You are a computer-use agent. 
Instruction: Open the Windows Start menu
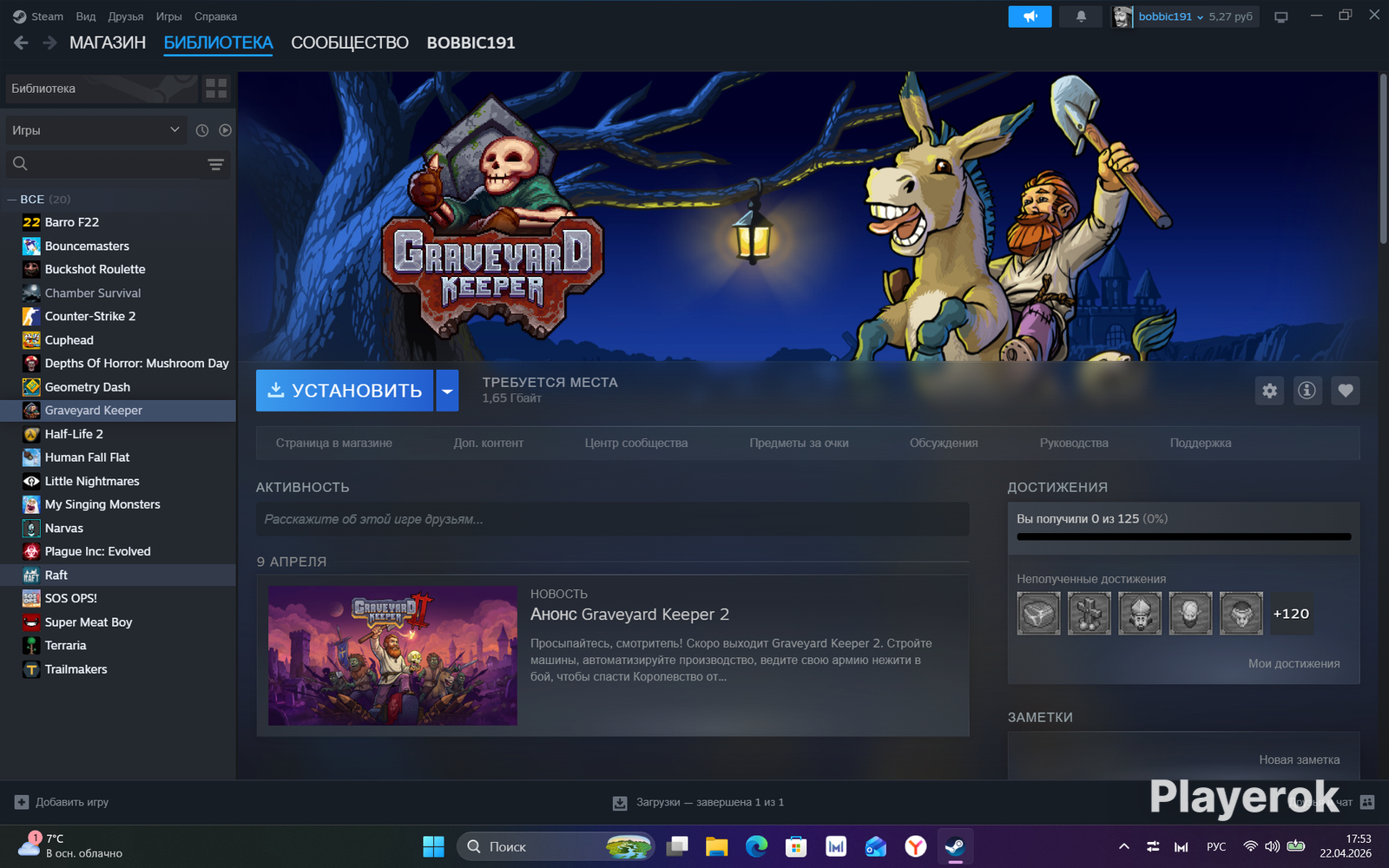[x=433, y=846]
